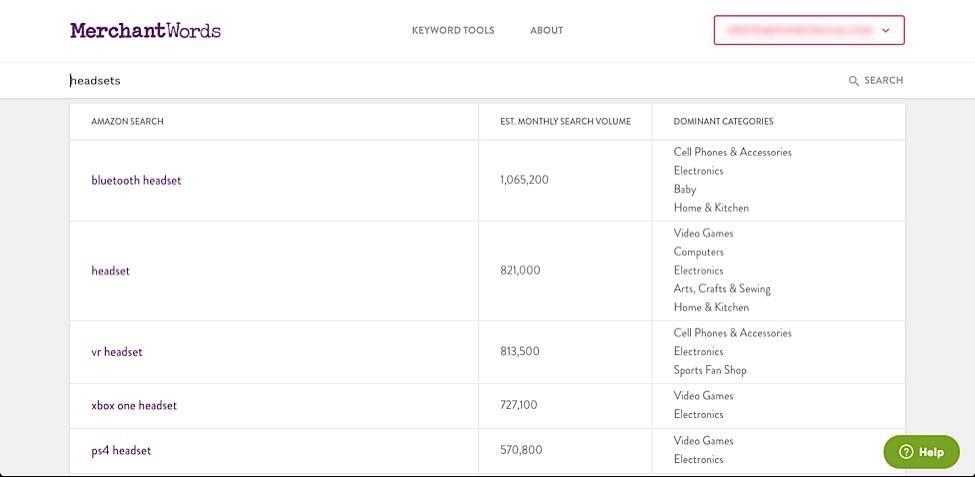The width and height of the screenshot is (975, 477).
Task: Go to the About page
Action: [x=547, y=30]
